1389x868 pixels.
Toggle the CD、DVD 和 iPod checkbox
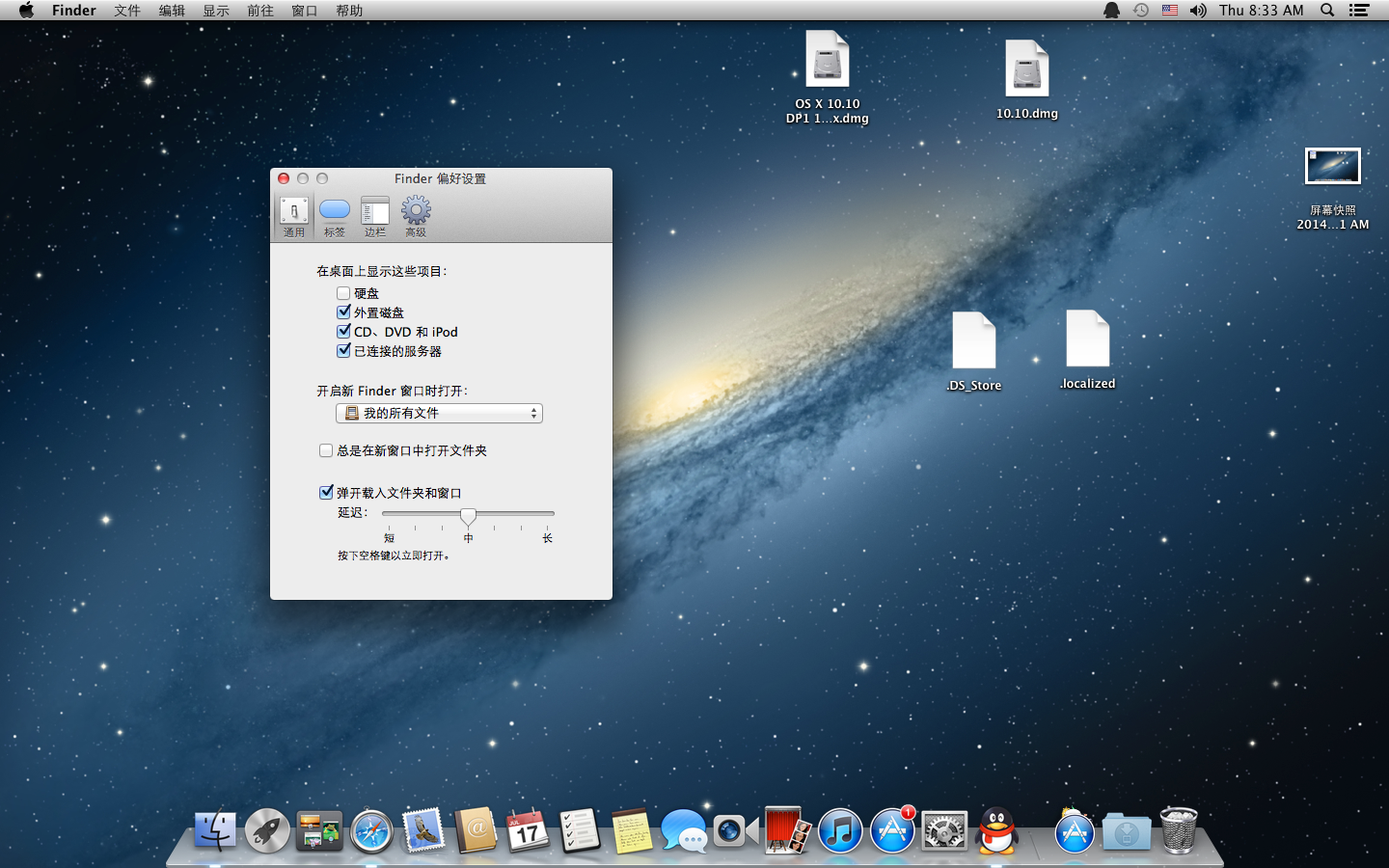pyautogui.click(x=343, y=332)
